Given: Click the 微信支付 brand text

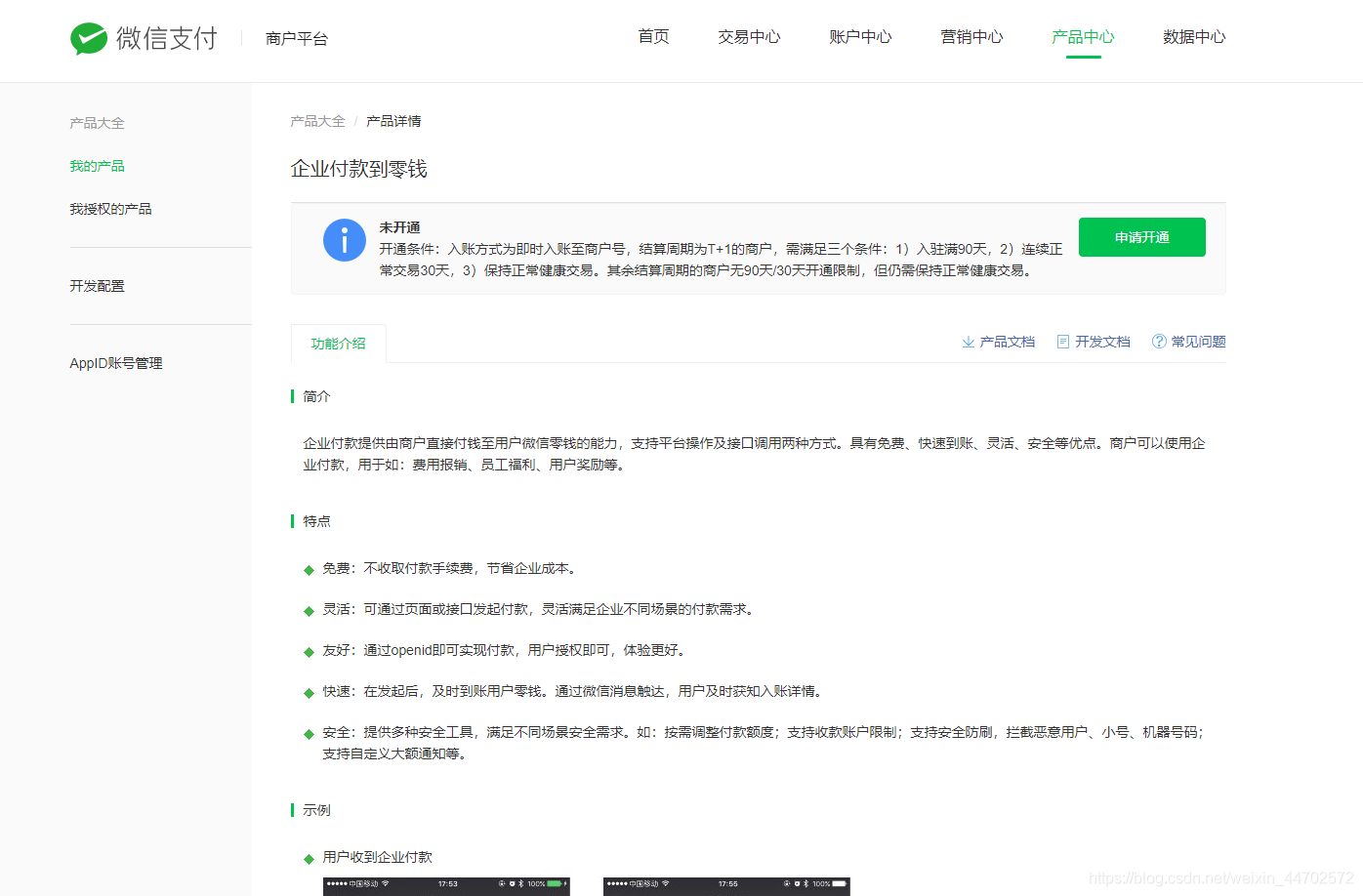Looking at the screenshot, I should [x=167, y=38].
